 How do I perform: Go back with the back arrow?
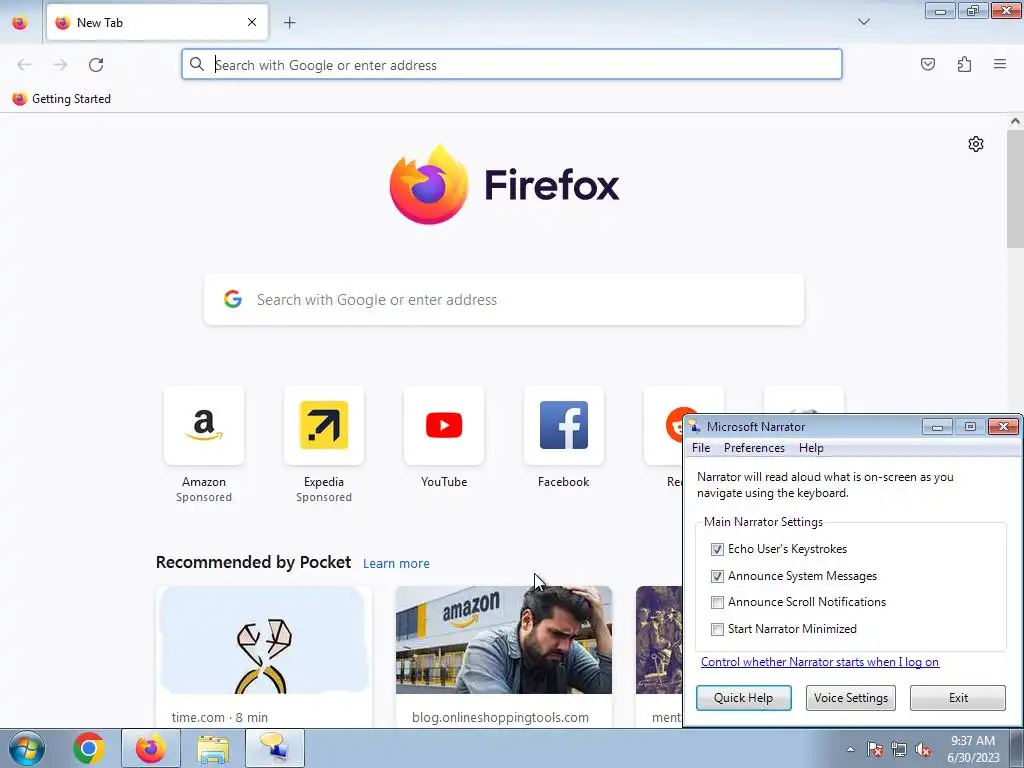(24, 65)
